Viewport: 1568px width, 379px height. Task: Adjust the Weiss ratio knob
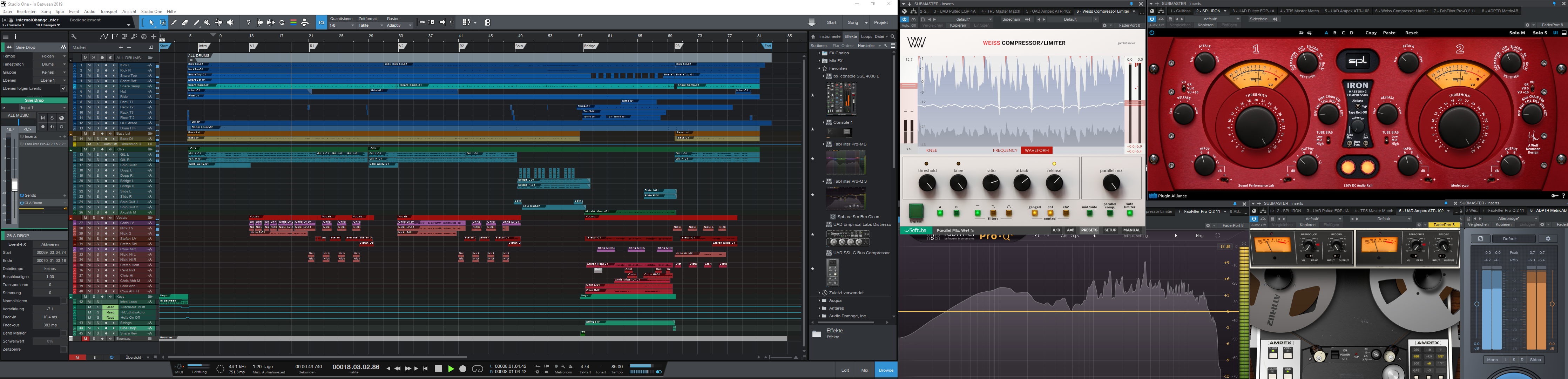(991, 183)
